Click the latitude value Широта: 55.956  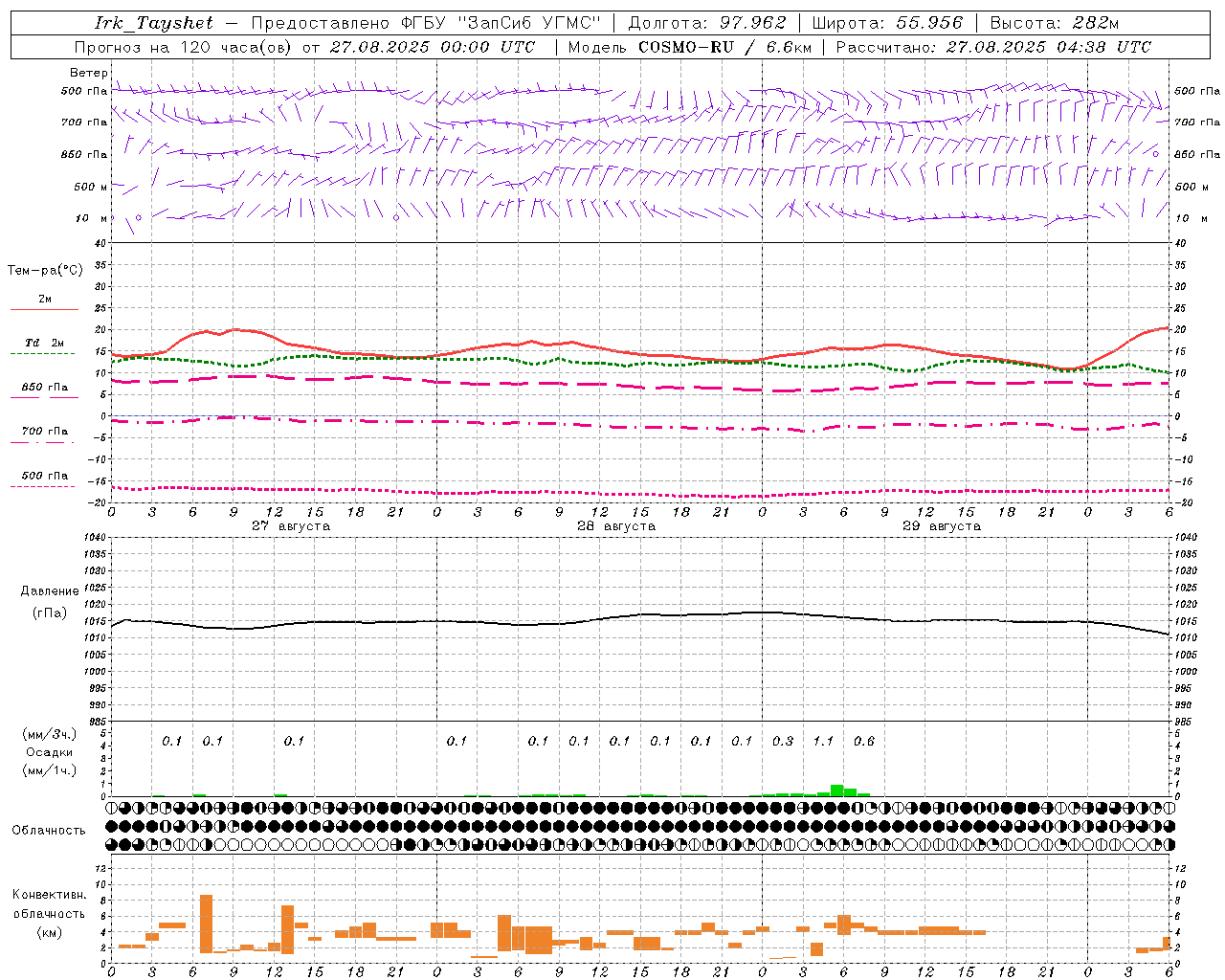887,23
